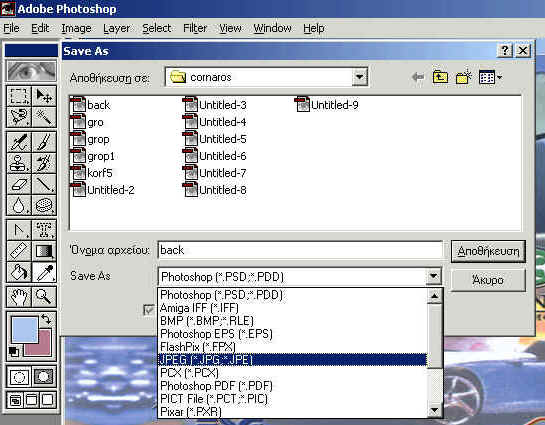Go up one folder level

click(440, 77)
